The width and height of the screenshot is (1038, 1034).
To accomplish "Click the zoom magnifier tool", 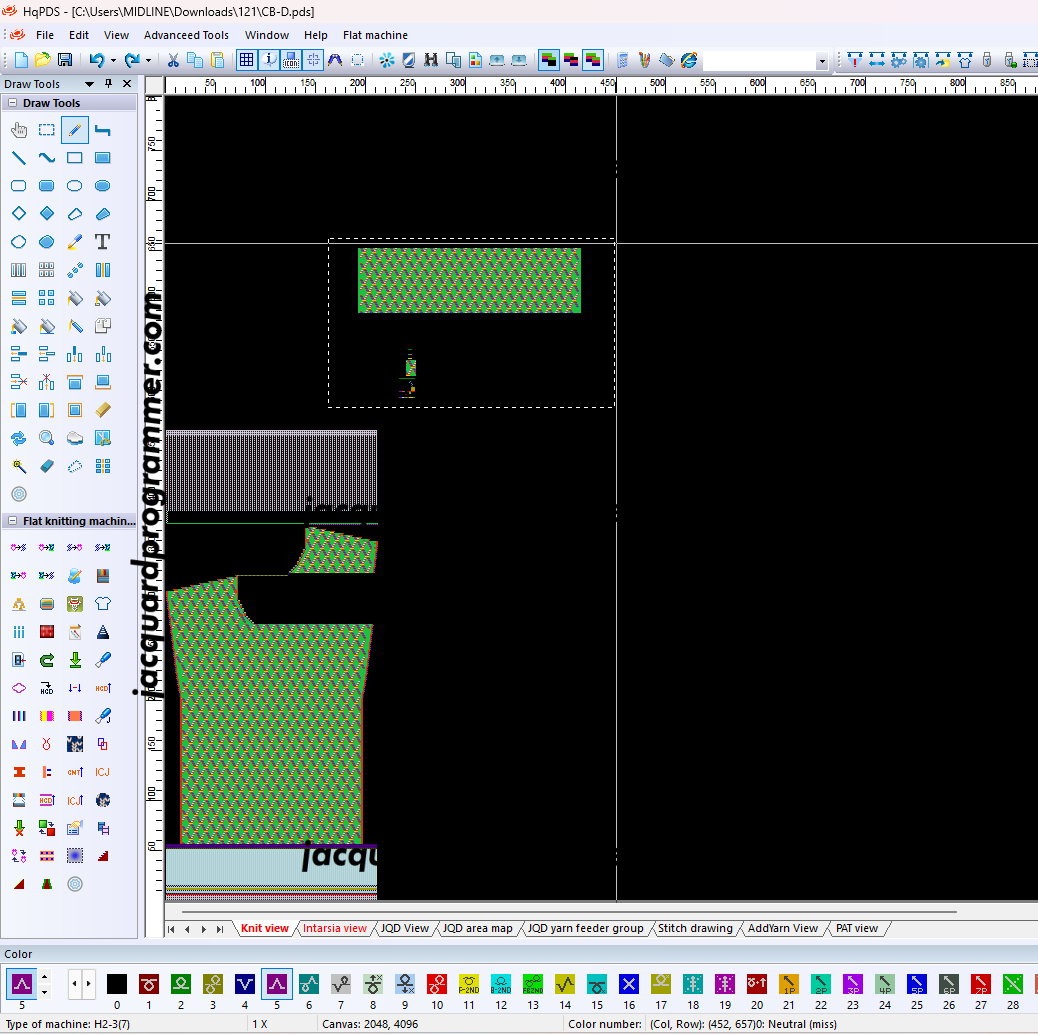I will point(47,438).
